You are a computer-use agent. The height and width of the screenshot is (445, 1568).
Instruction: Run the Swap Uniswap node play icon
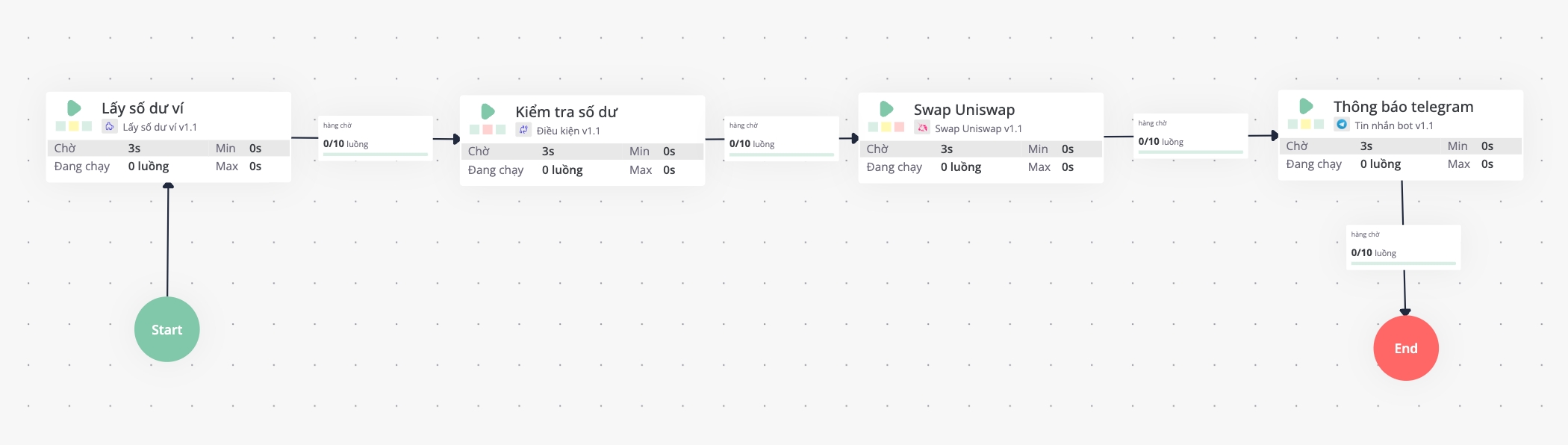886,109
